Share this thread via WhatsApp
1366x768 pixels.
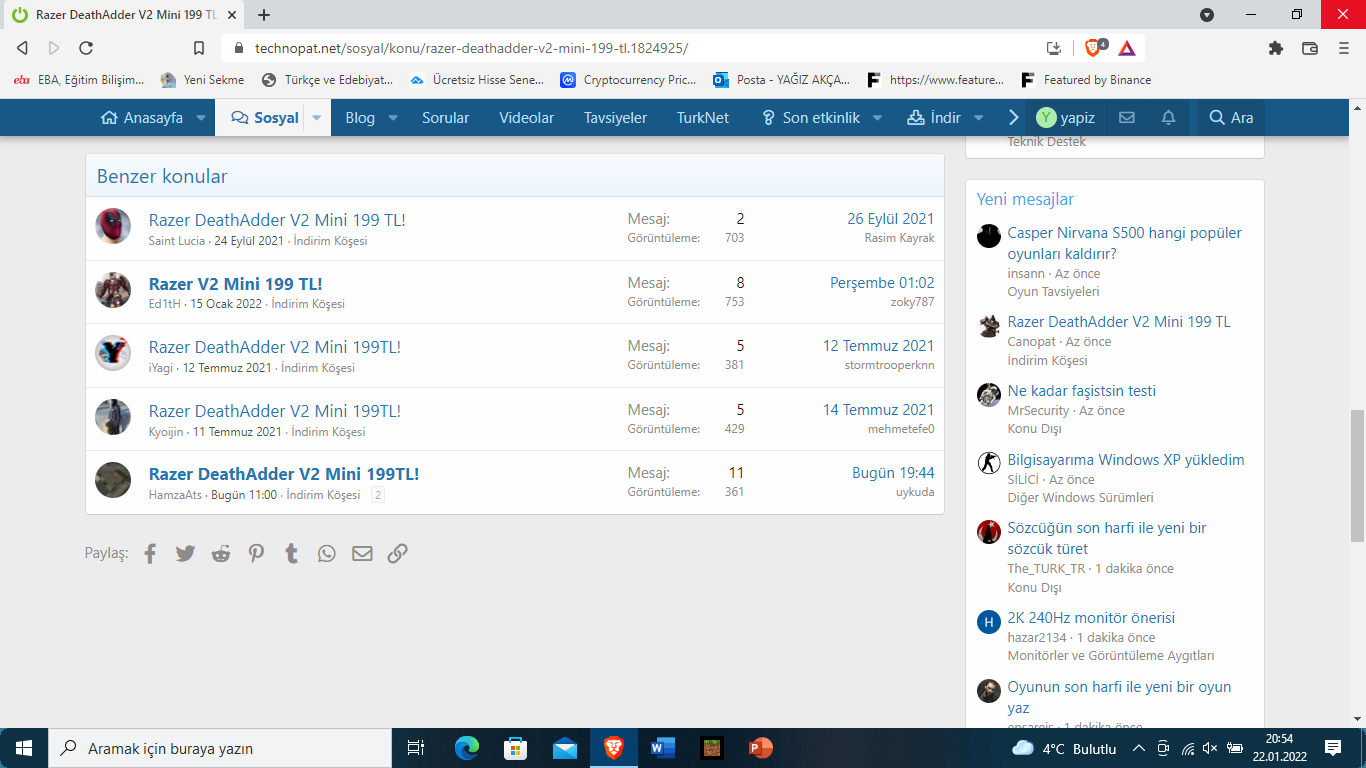coord(327,553)
